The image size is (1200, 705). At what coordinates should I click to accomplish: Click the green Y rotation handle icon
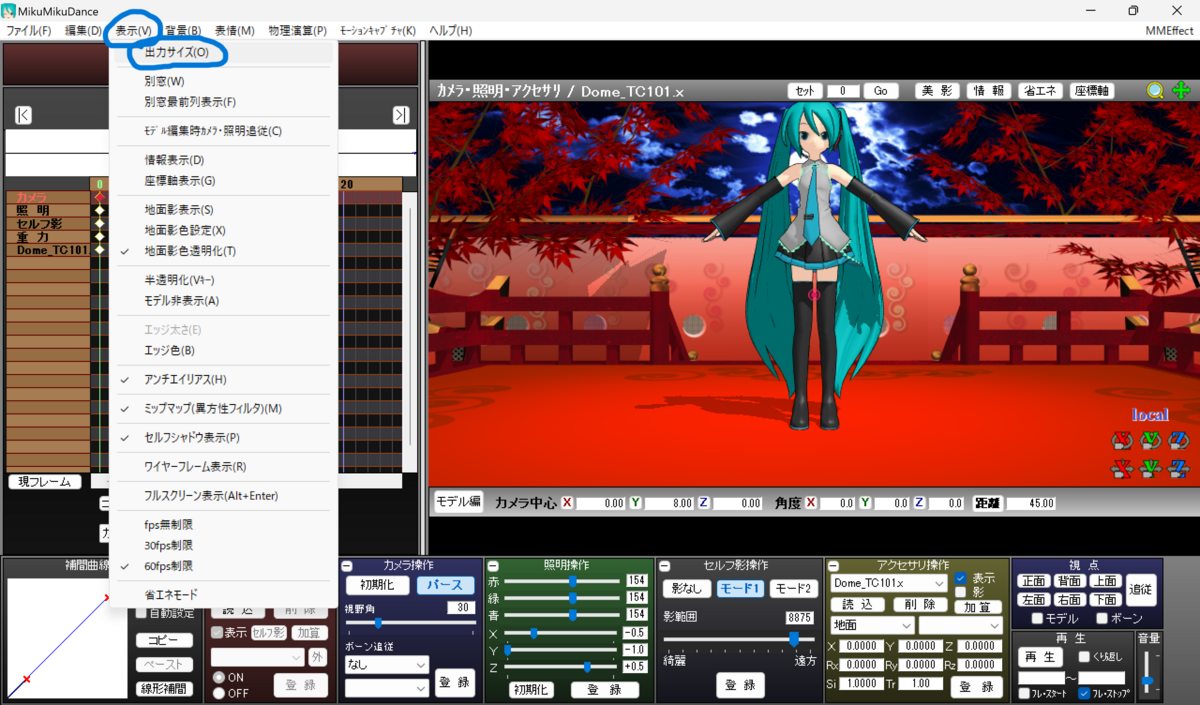tap(1151, 440)
